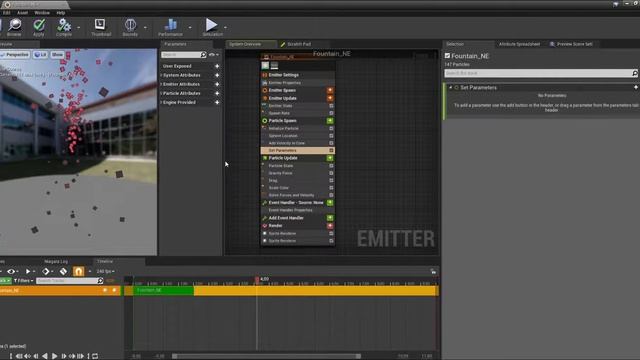Switch to the Attribute Spreadsheet tab

pos(519,44)
